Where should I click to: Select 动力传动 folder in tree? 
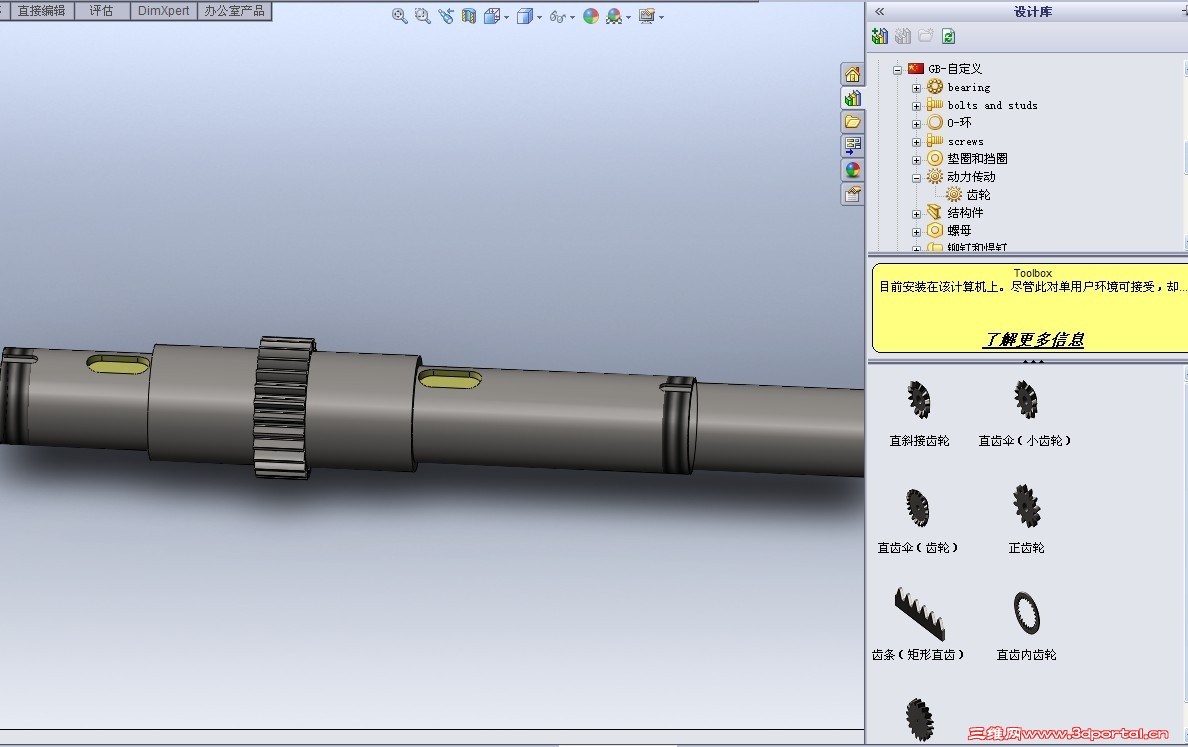click(971, 177)
